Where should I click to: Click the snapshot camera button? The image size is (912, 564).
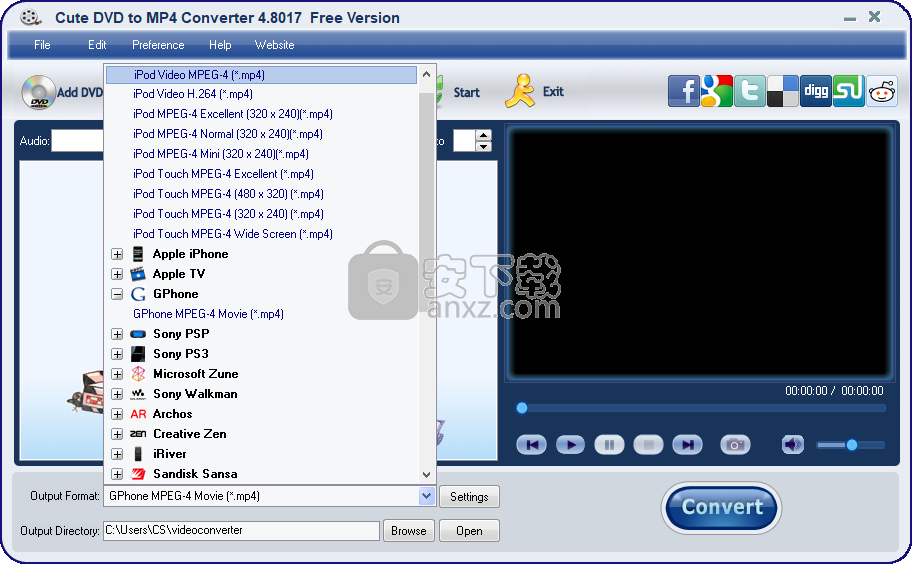click(735, 445)
